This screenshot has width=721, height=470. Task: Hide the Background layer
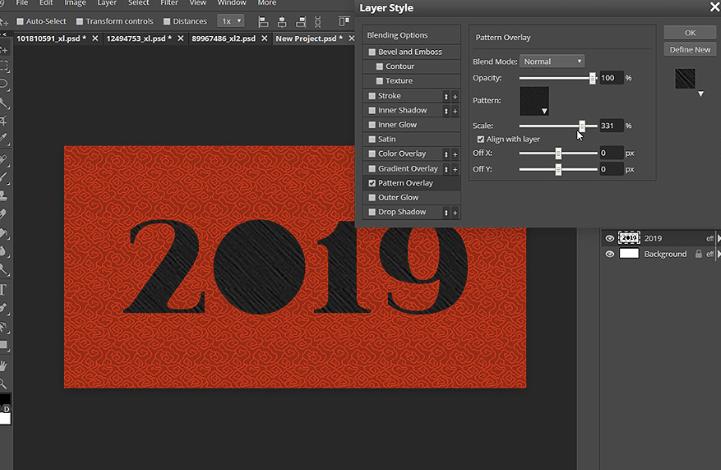(609, 254)
